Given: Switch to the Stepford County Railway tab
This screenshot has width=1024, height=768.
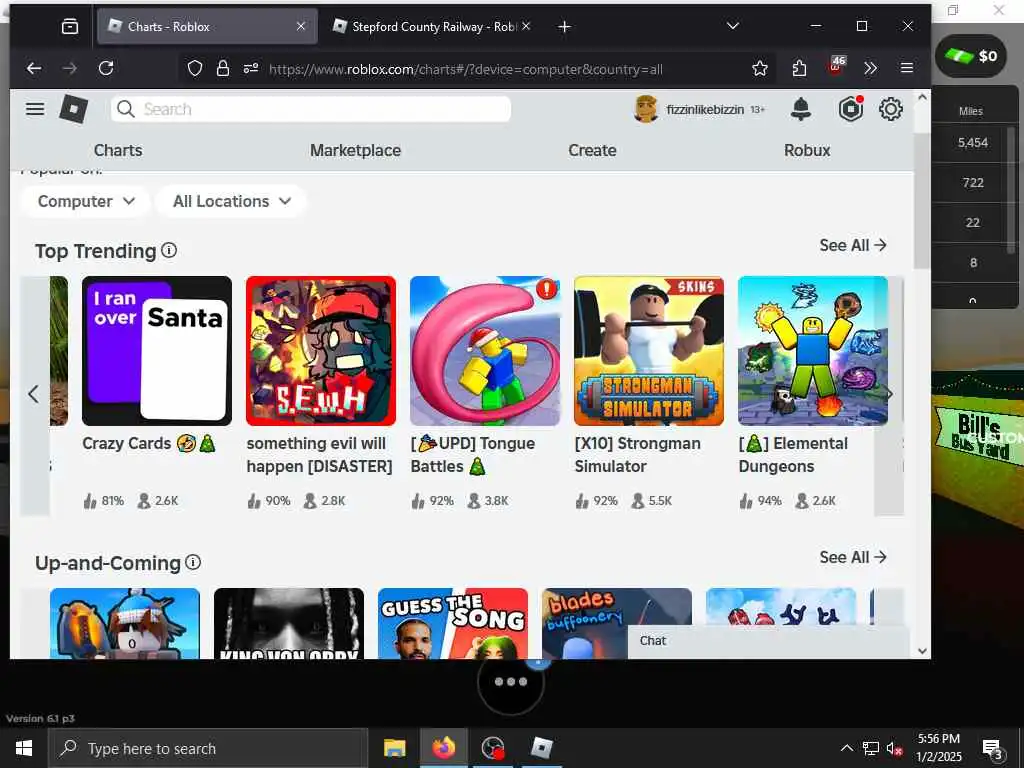Looking at the screenshot, I should (432, 26).
